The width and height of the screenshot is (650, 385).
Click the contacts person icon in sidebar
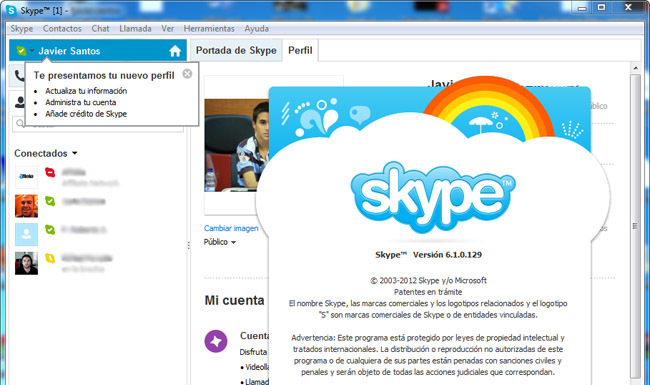coord(19,102)
